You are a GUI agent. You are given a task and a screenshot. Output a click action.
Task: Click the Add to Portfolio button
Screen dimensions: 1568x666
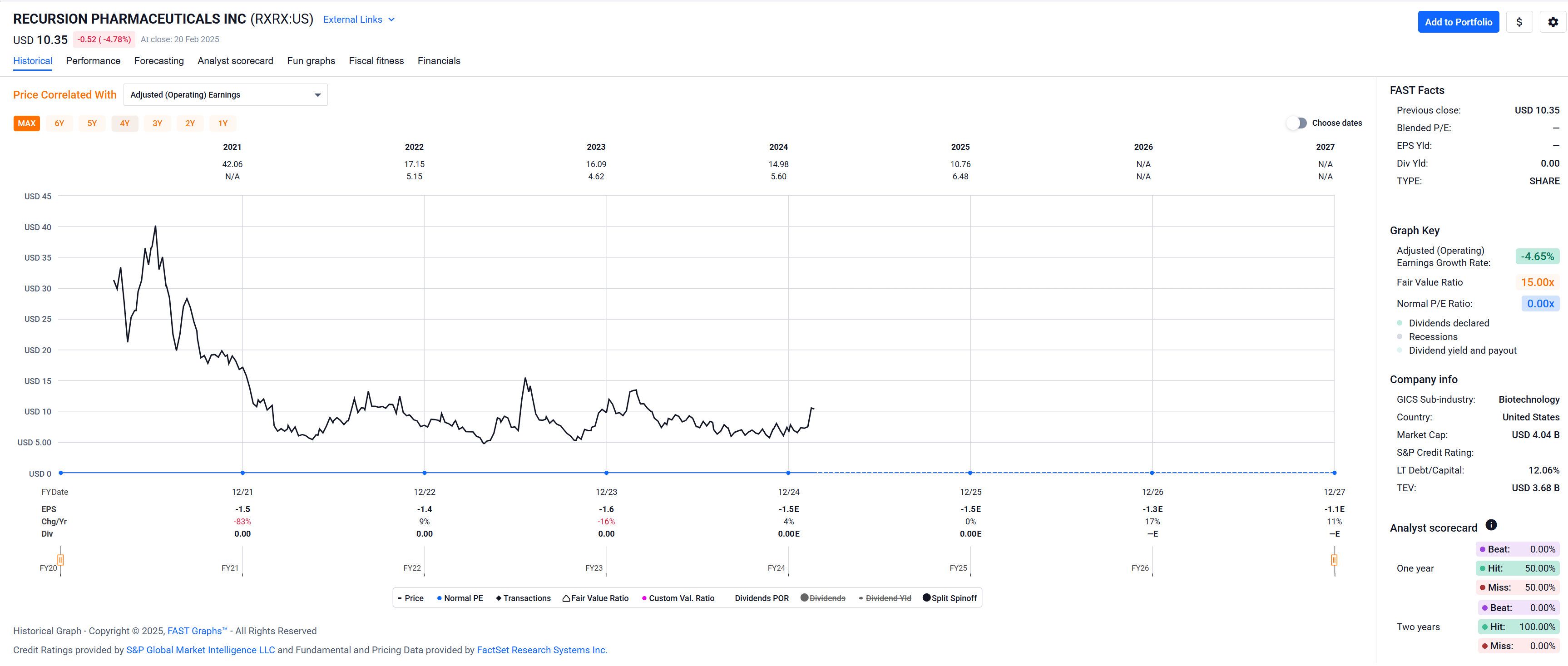[1458, 22]
